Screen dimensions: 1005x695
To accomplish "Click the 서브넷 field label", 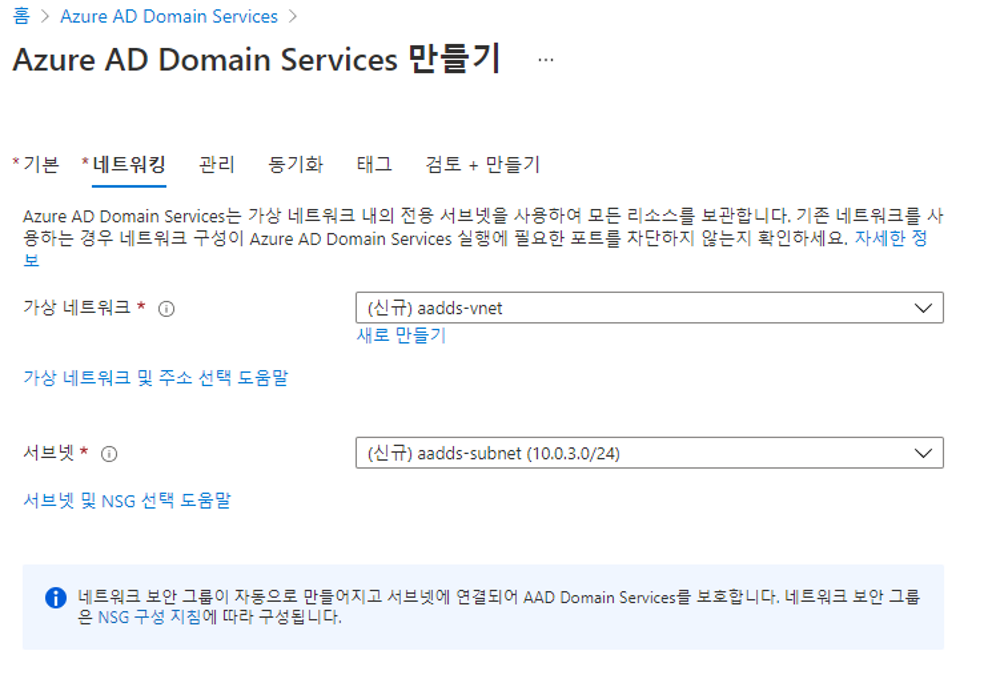I will coord(49,452).
